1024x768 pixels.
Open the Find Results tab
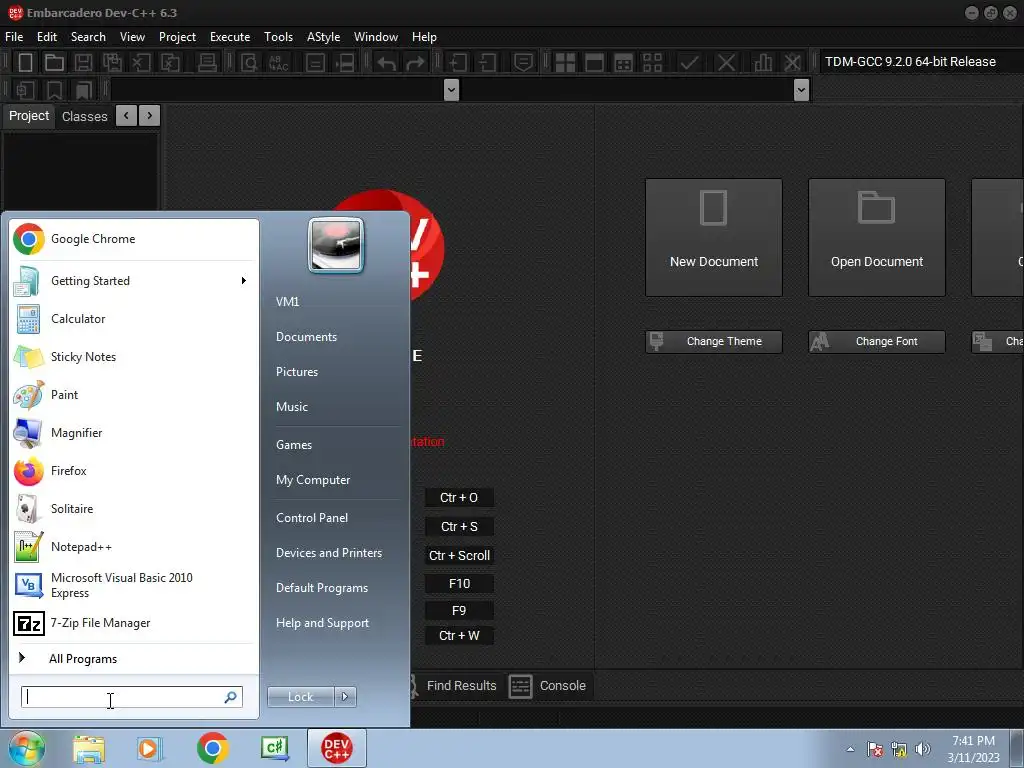coord(453,686)
